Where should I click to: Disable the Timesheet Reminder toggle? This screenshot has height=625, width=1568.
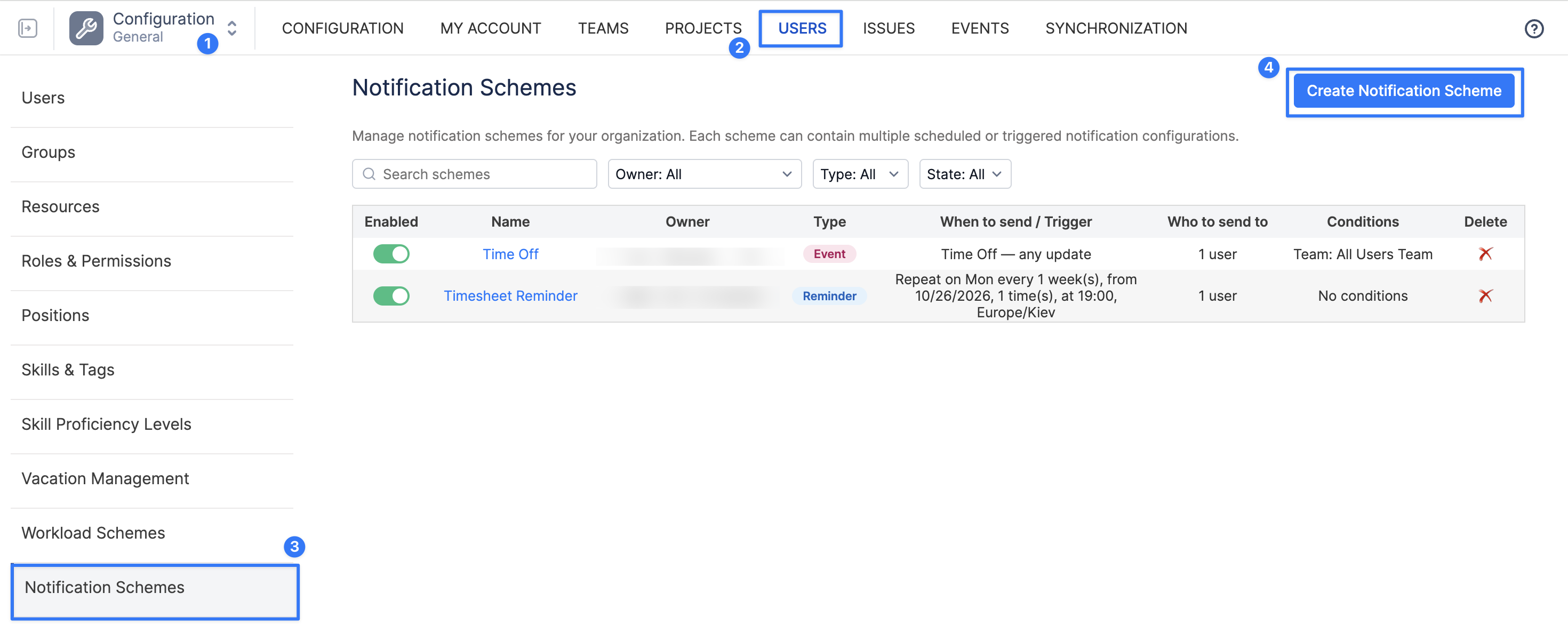click(391, 296)
